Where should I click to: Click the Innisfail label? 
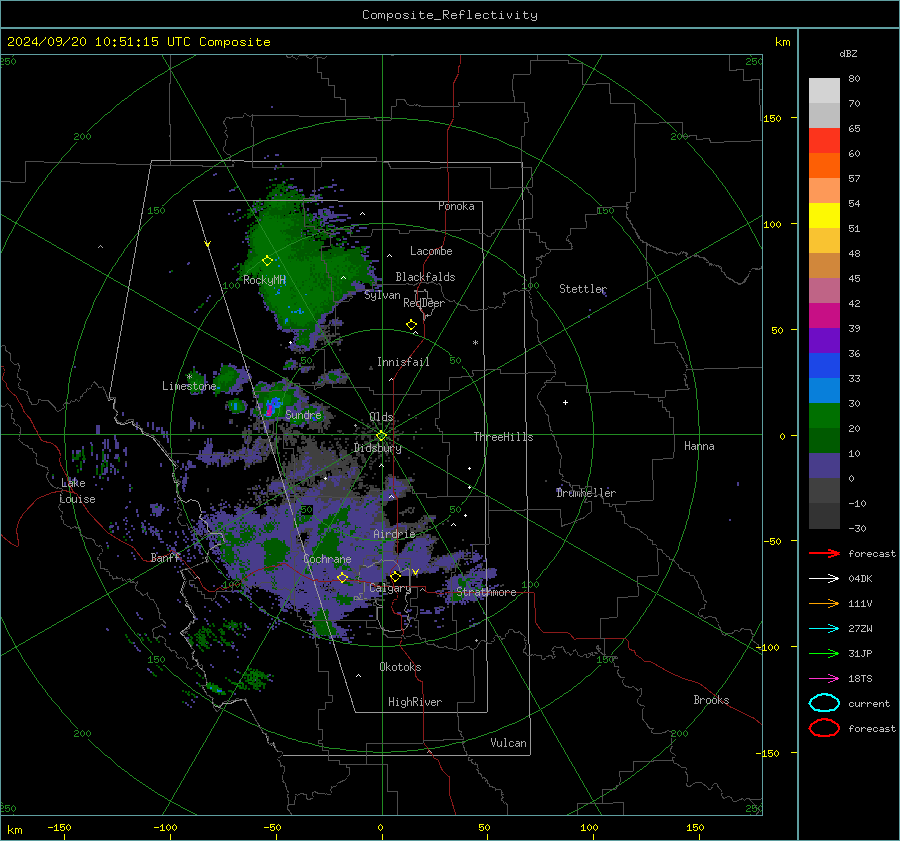403,362
